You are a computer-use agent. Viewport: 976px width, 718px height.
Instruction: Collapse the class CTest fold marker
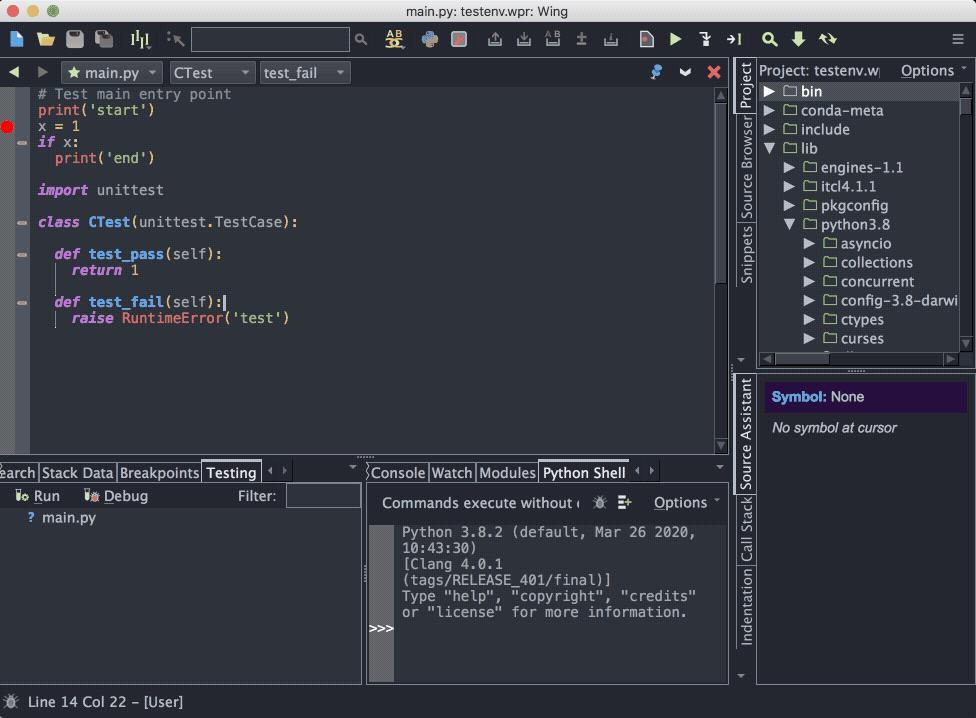22,223
